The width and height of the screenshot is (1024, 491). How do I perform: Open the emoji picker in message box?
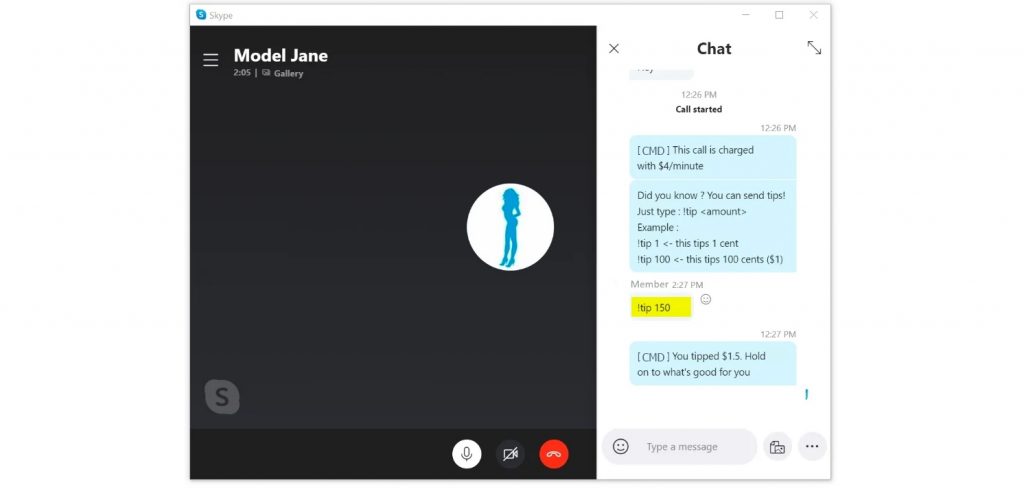(620, 447)
